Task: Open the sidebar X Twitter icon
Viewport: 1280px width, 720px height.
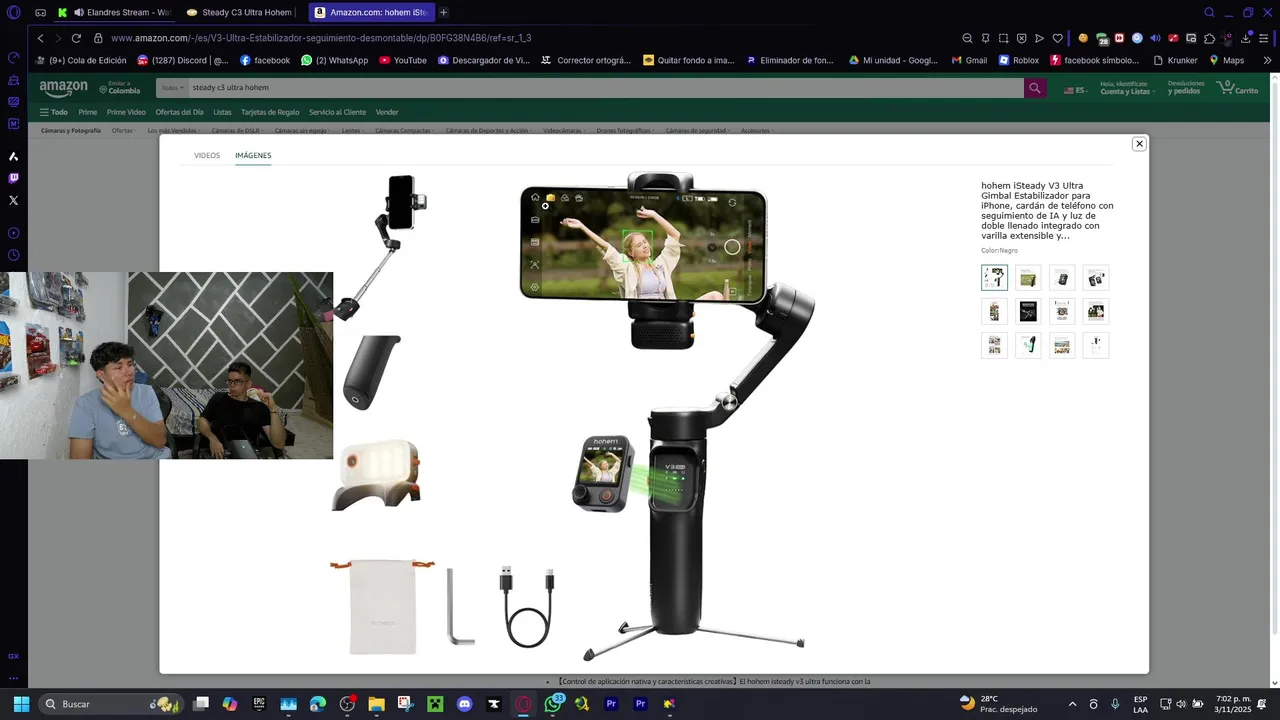Action: [13, 200]
